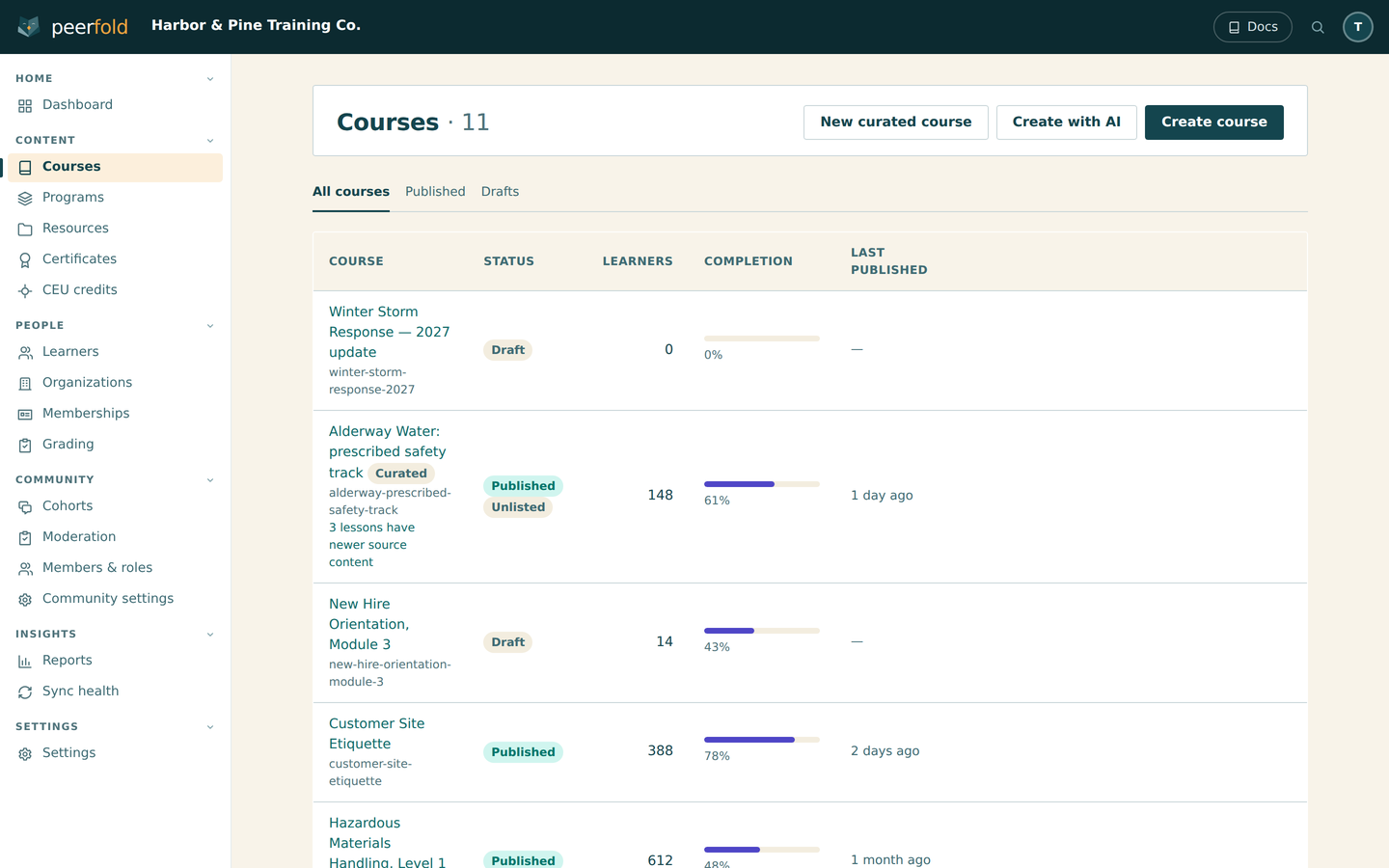This screenshot has height=868, width=1389.
Task: Click the Dashboard grid icon
Action: 25,105
